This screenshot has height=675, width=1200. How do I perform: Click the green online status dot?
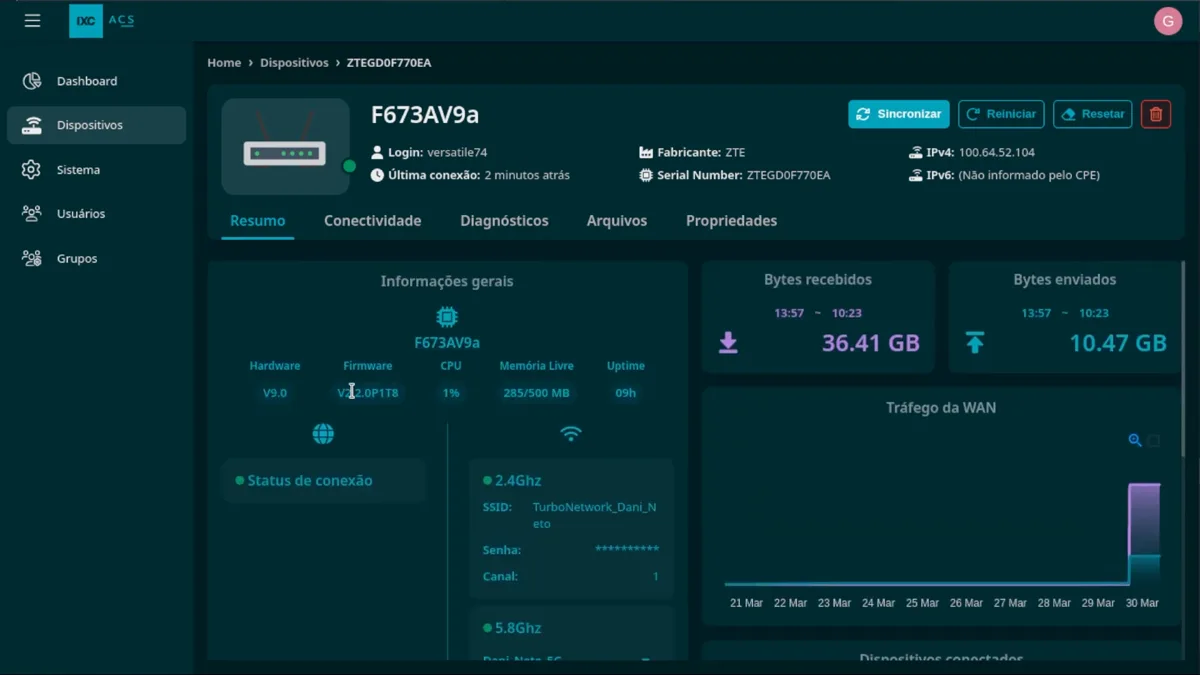coord(349,166)
